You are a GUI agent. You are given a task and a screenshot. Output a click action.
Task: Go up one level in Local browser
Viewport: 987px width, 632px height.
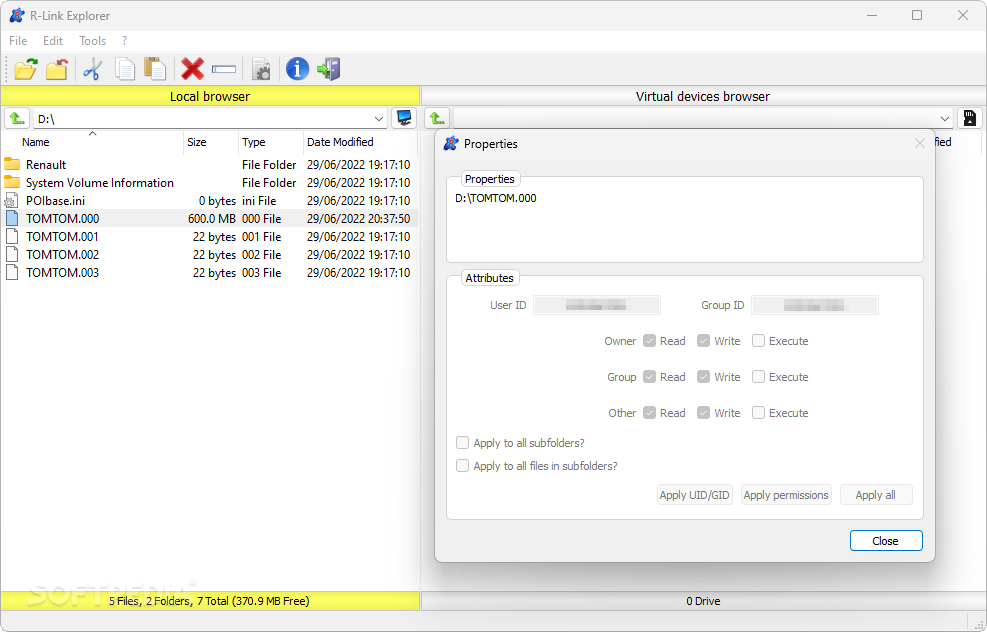pyautogui.click(x=17, y=118)
